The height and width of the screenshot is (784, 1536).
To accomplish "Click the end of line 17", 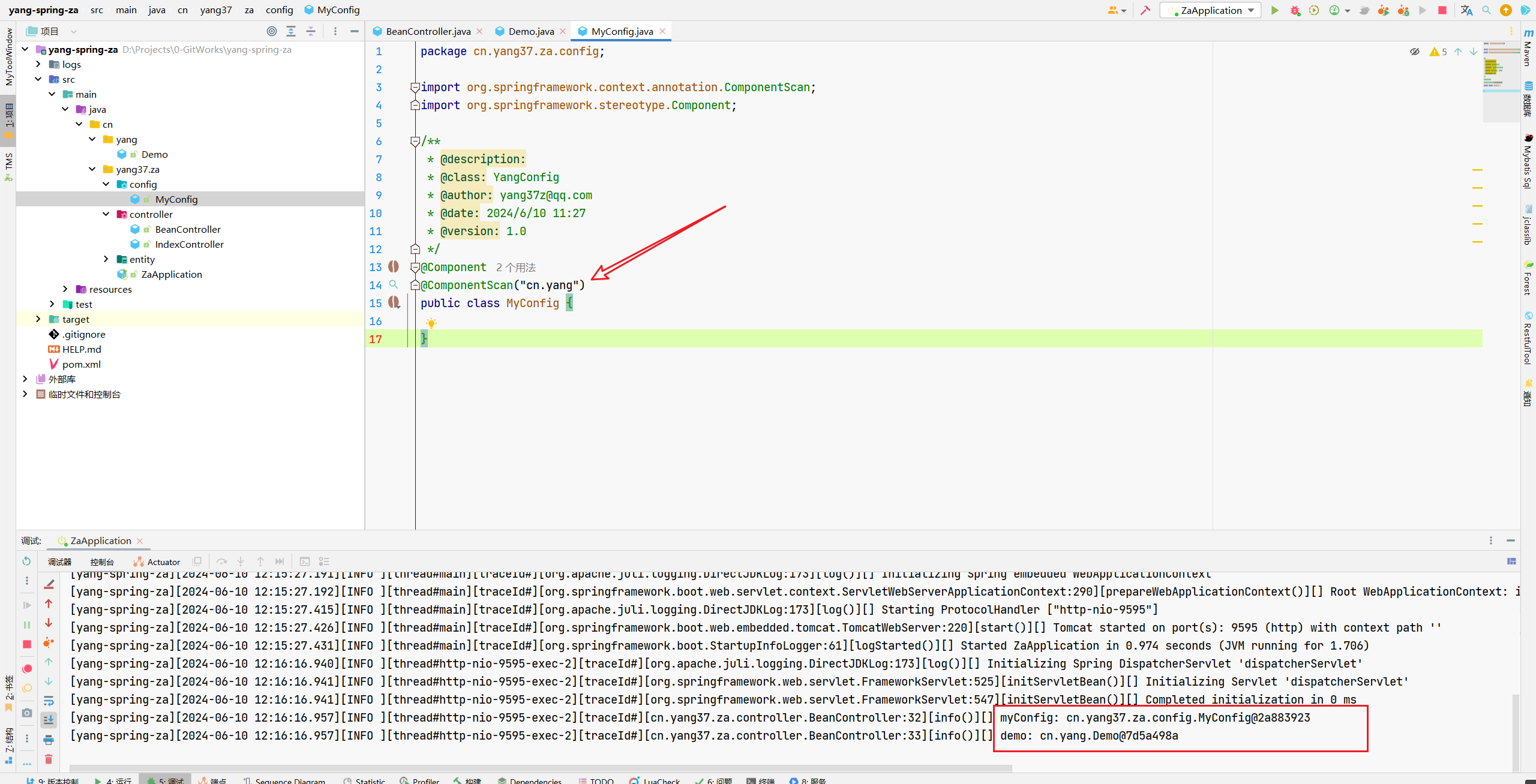I will click(x=428, y=339).
